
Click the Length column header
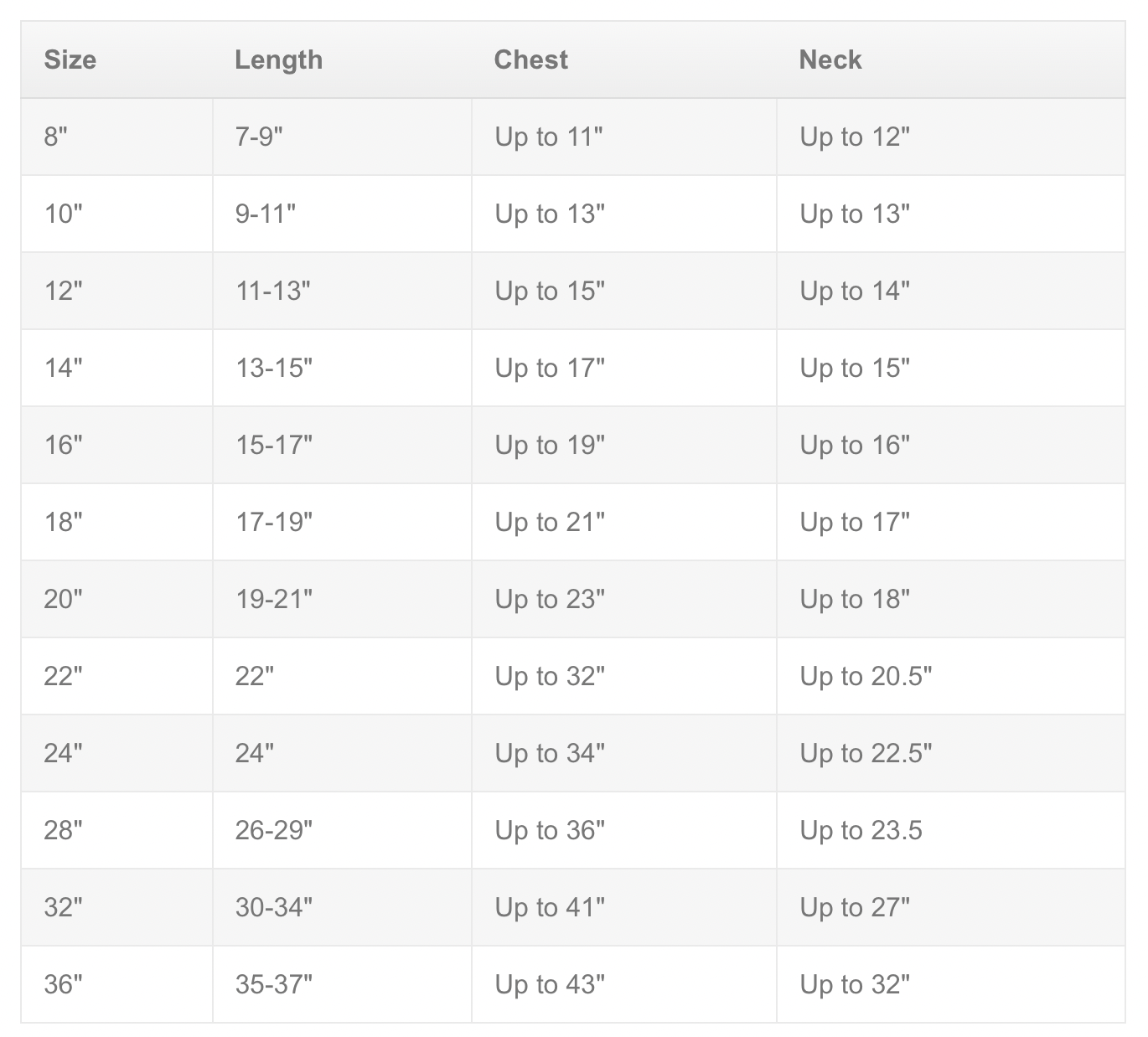tap(342, 59)
